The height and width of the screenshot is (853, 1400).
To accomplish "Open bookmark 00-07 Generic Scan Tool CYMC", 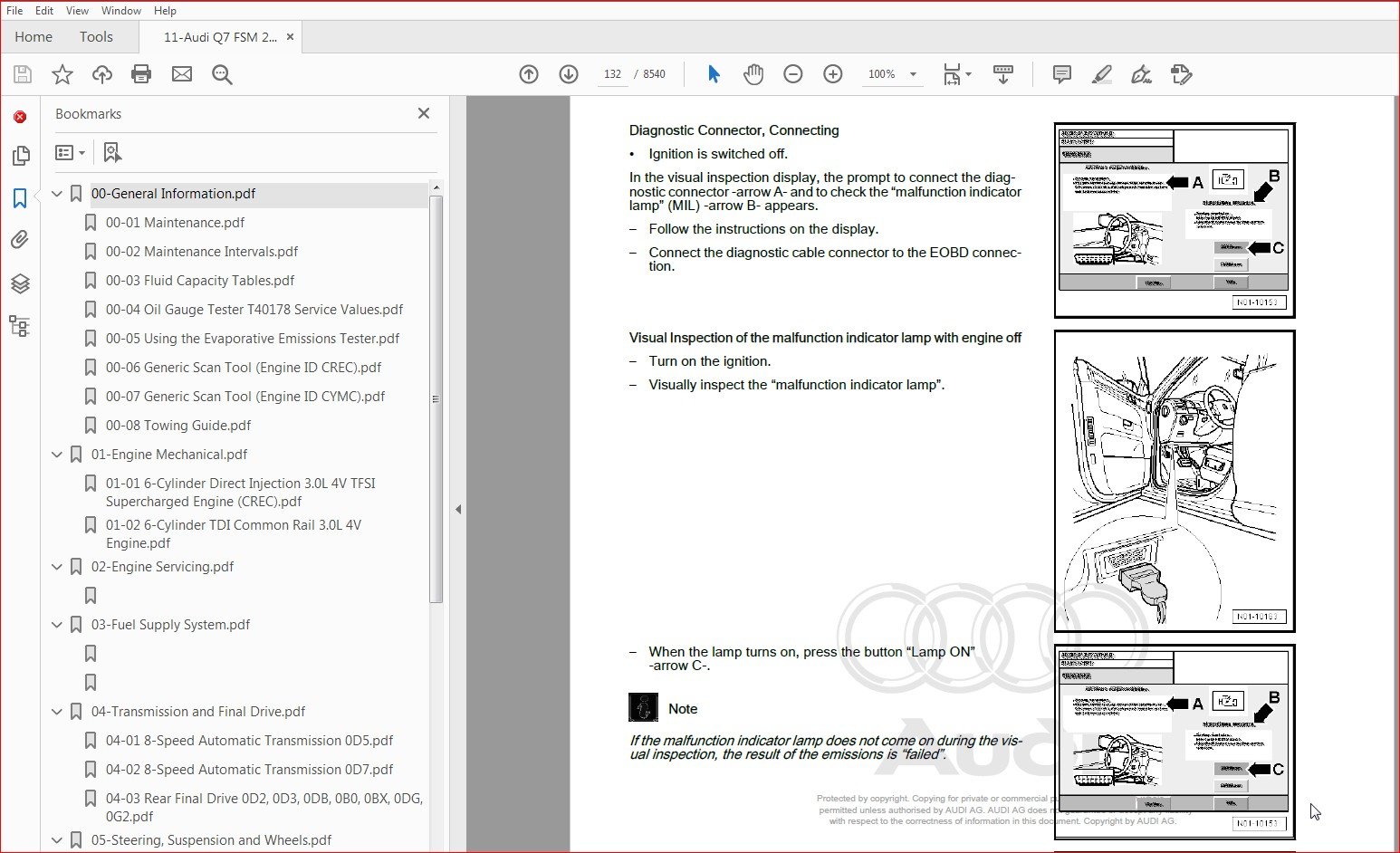I will click(x=245, y=397).
